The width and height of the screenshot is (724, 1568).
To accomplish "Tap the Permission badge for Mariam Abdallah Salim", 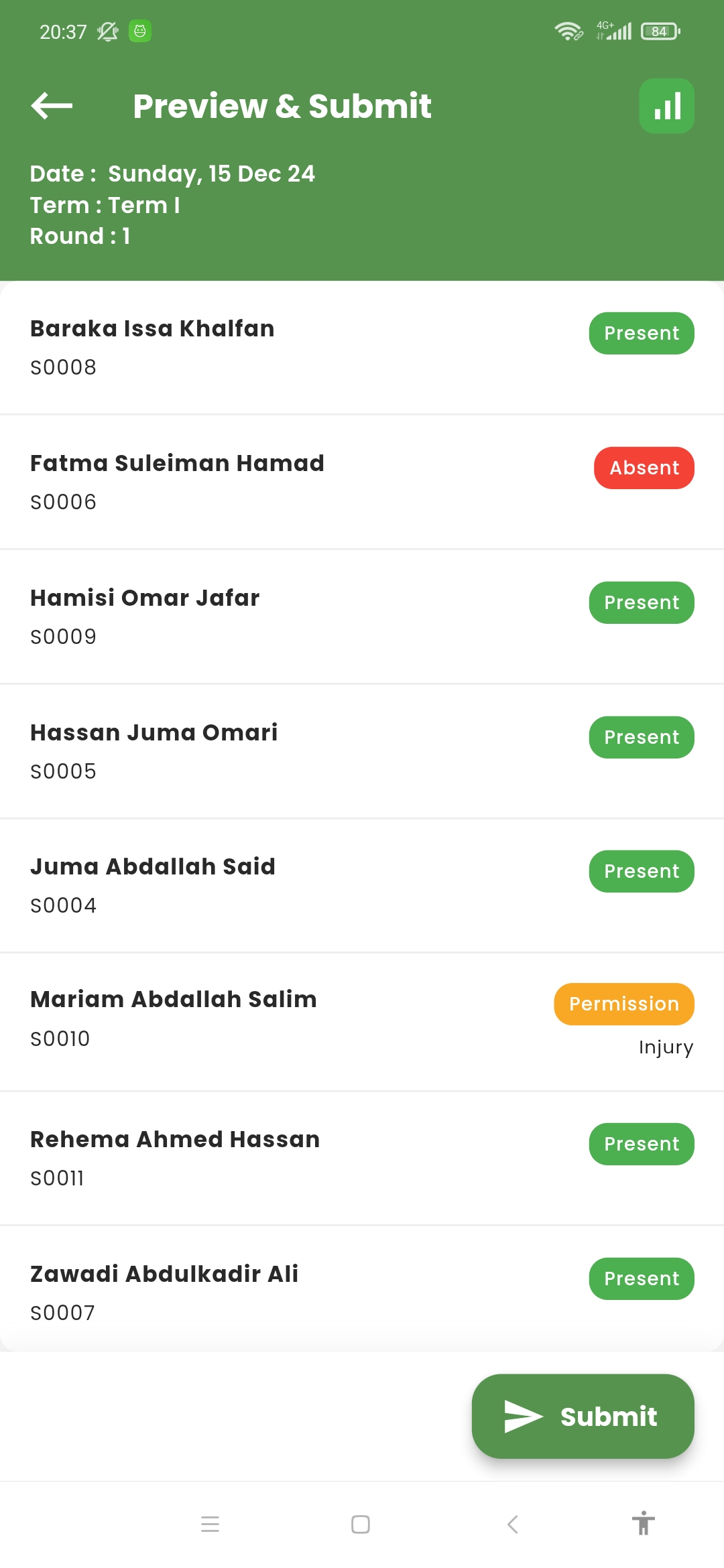I will pos(623,1004).
